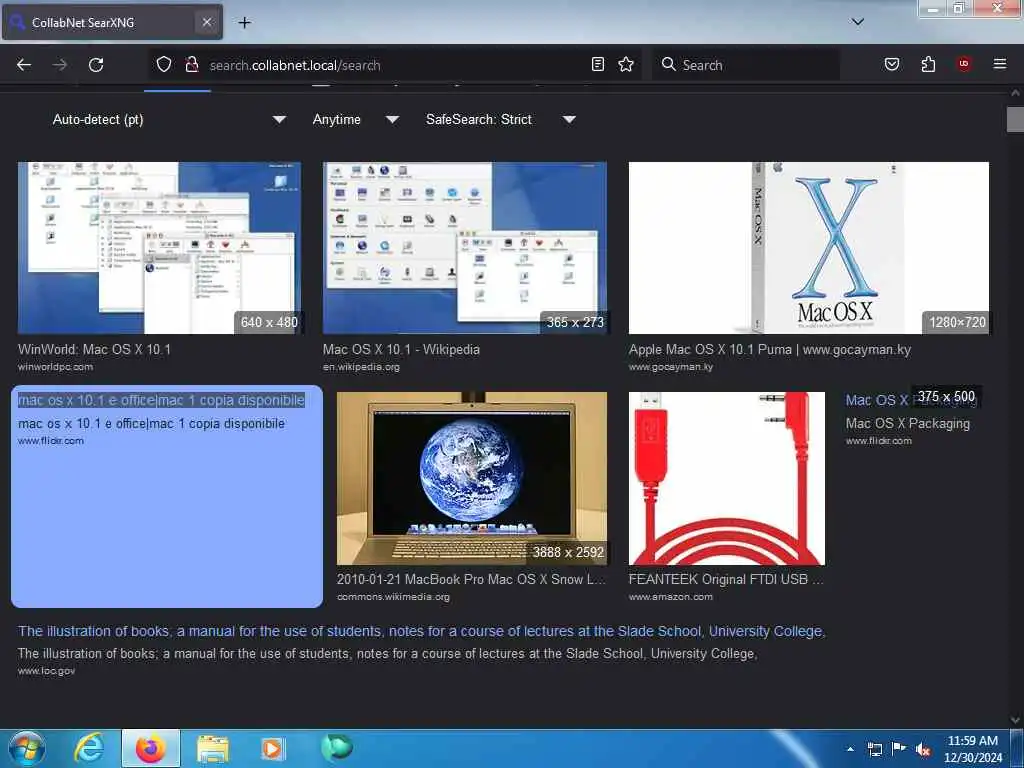1024x768 pixels.
Task: Open WinWorld Mac OS X 10.1 thumbnail
Action: tap(159, 248)
